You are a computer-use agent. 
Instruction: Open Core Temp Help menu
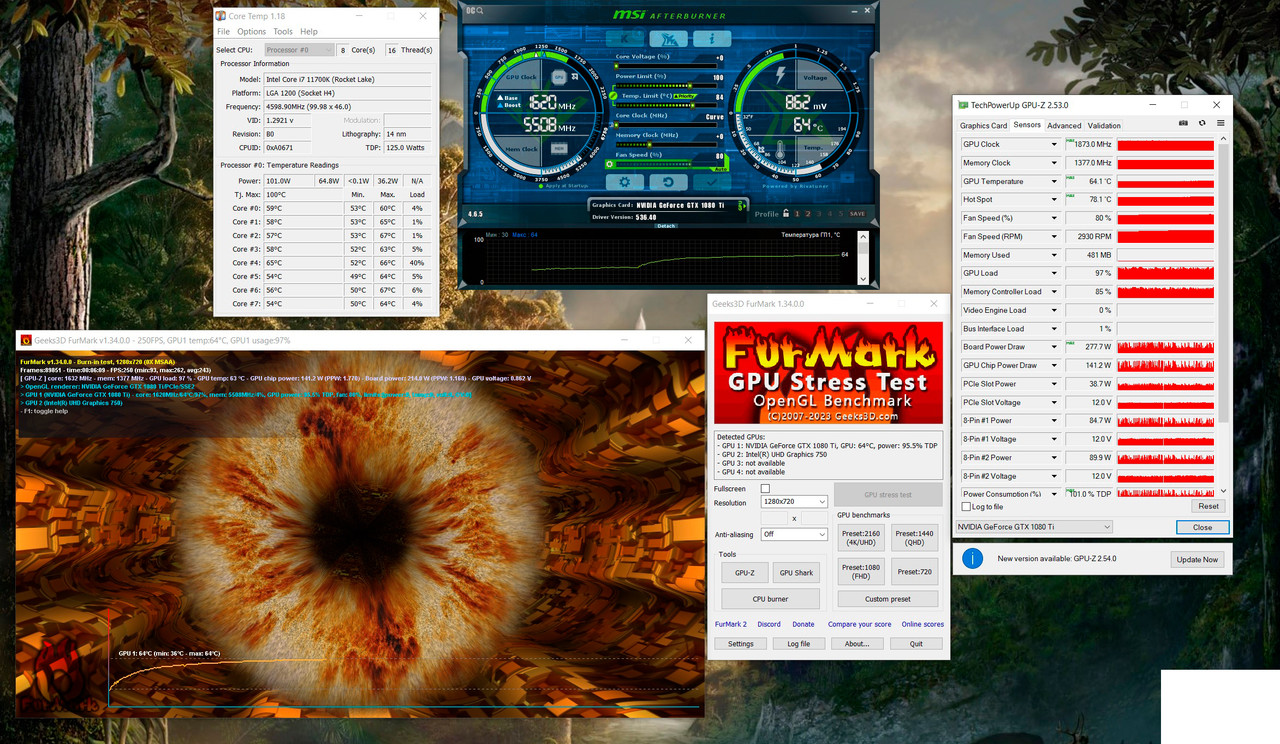click(309, 32)
